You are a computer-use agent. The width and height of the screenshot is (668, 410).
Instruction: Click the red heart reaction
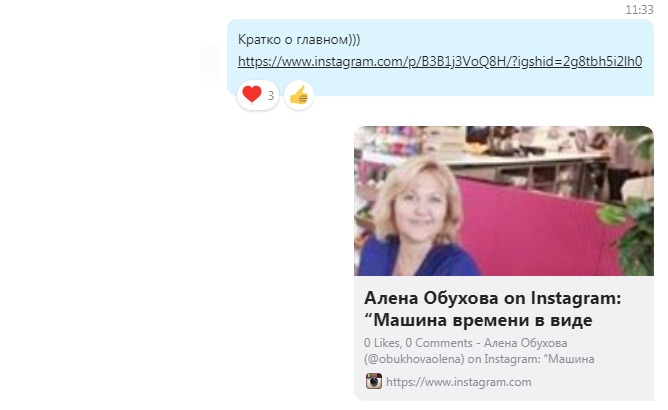(x=251, y=94)
